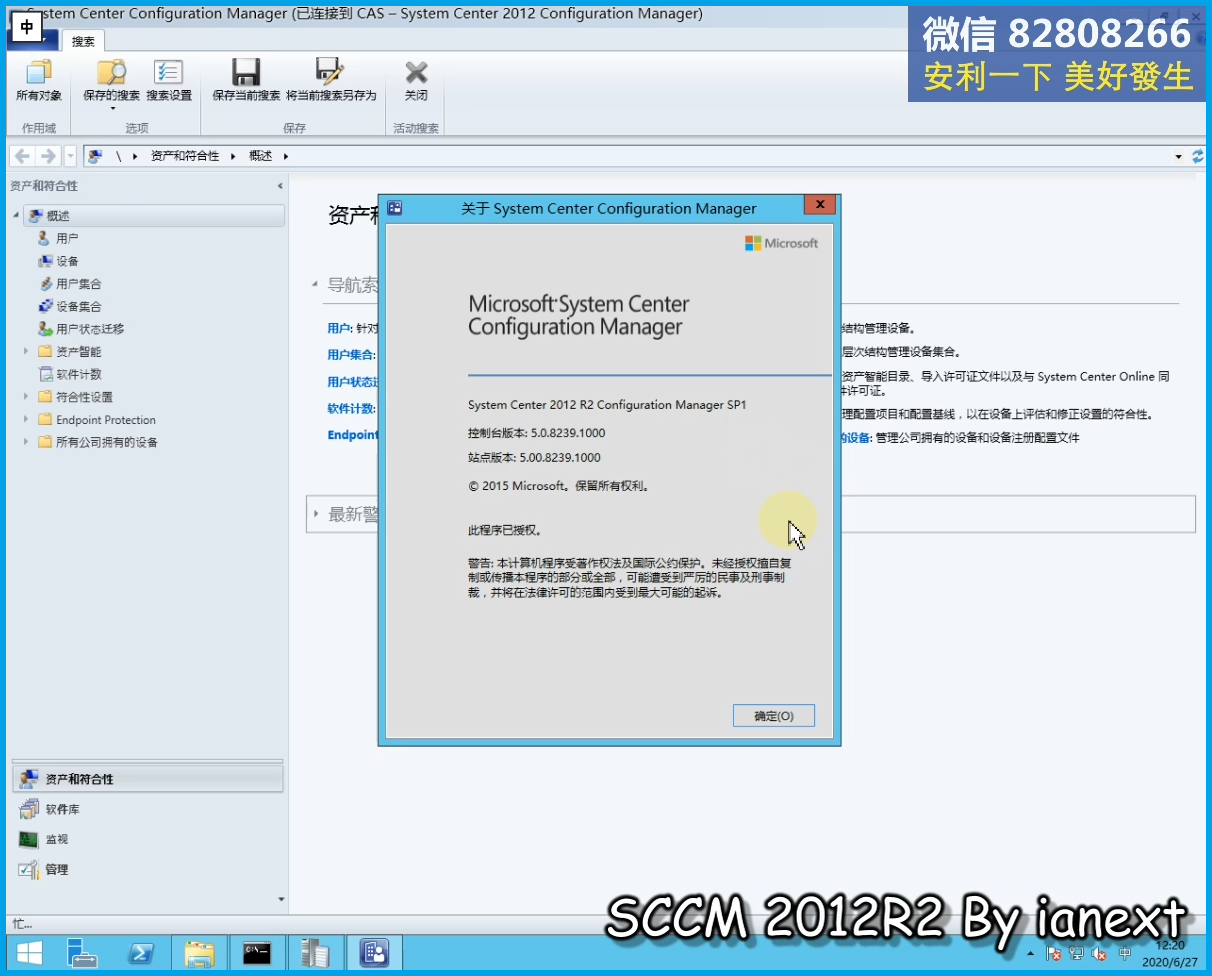Screen dimensions: 1212x976
Task: Collapse the 导航索引 section
Action: (x=315, y=285)
